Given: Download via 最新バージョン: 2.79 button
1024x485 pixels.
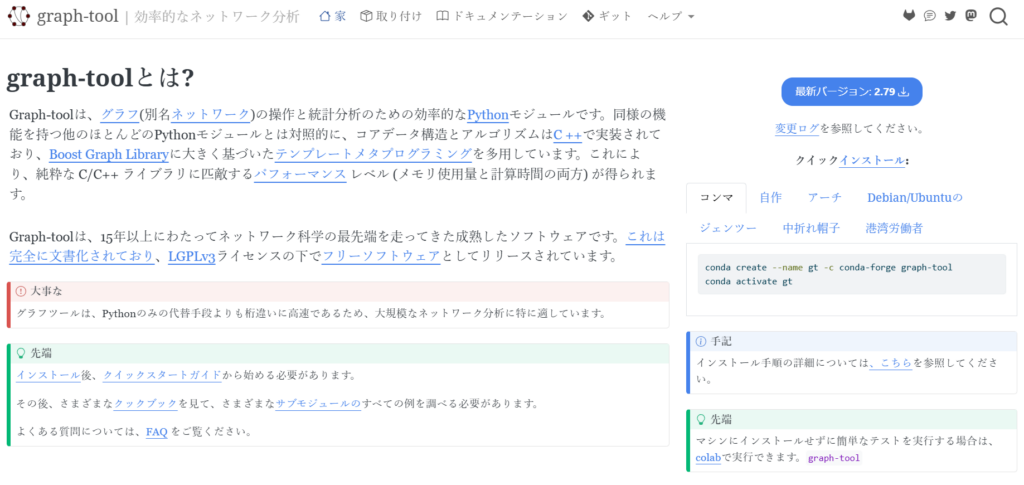Looking at the screenshot, I should coord(852,92).
